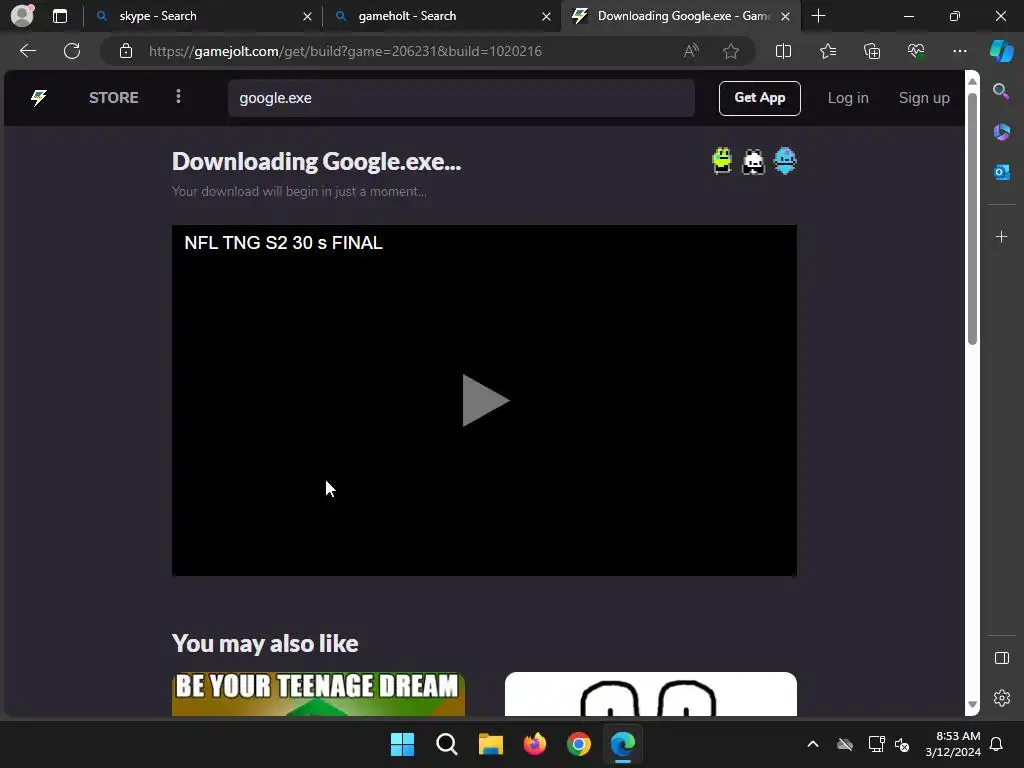Click the Get App button
This screenshot has width=1024, height=768.
coord(760,98)
